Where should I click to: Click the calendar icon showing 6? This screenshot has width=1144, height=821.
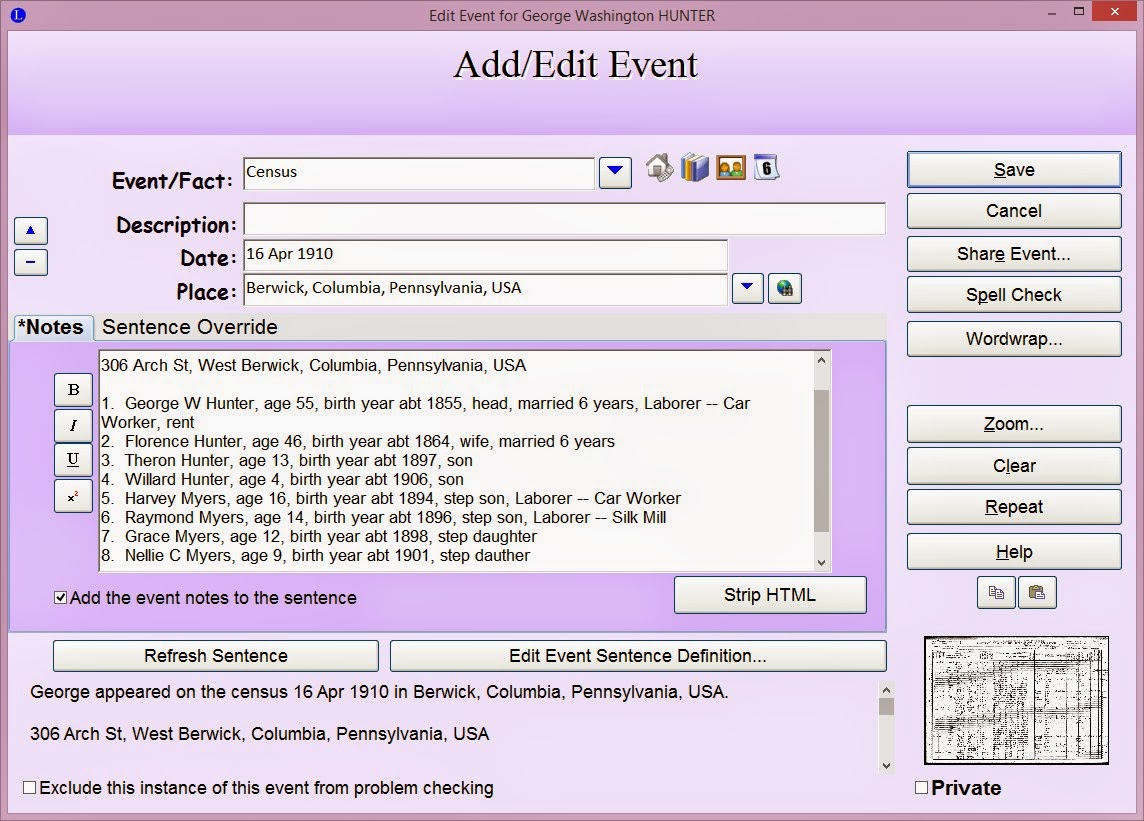pos(766,168)
